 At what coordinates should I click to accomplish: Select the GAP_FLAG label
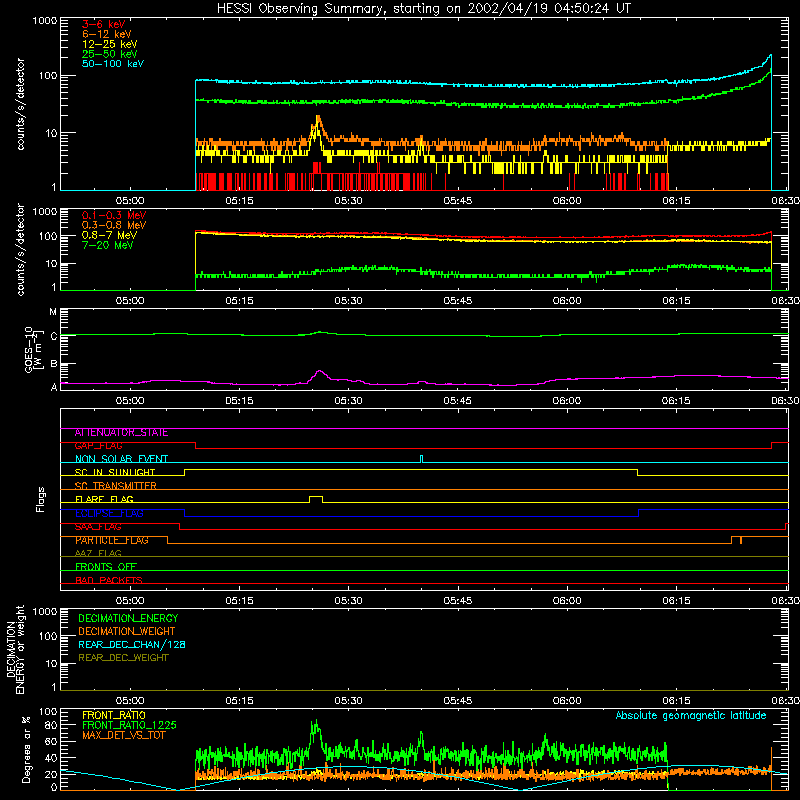98,446
